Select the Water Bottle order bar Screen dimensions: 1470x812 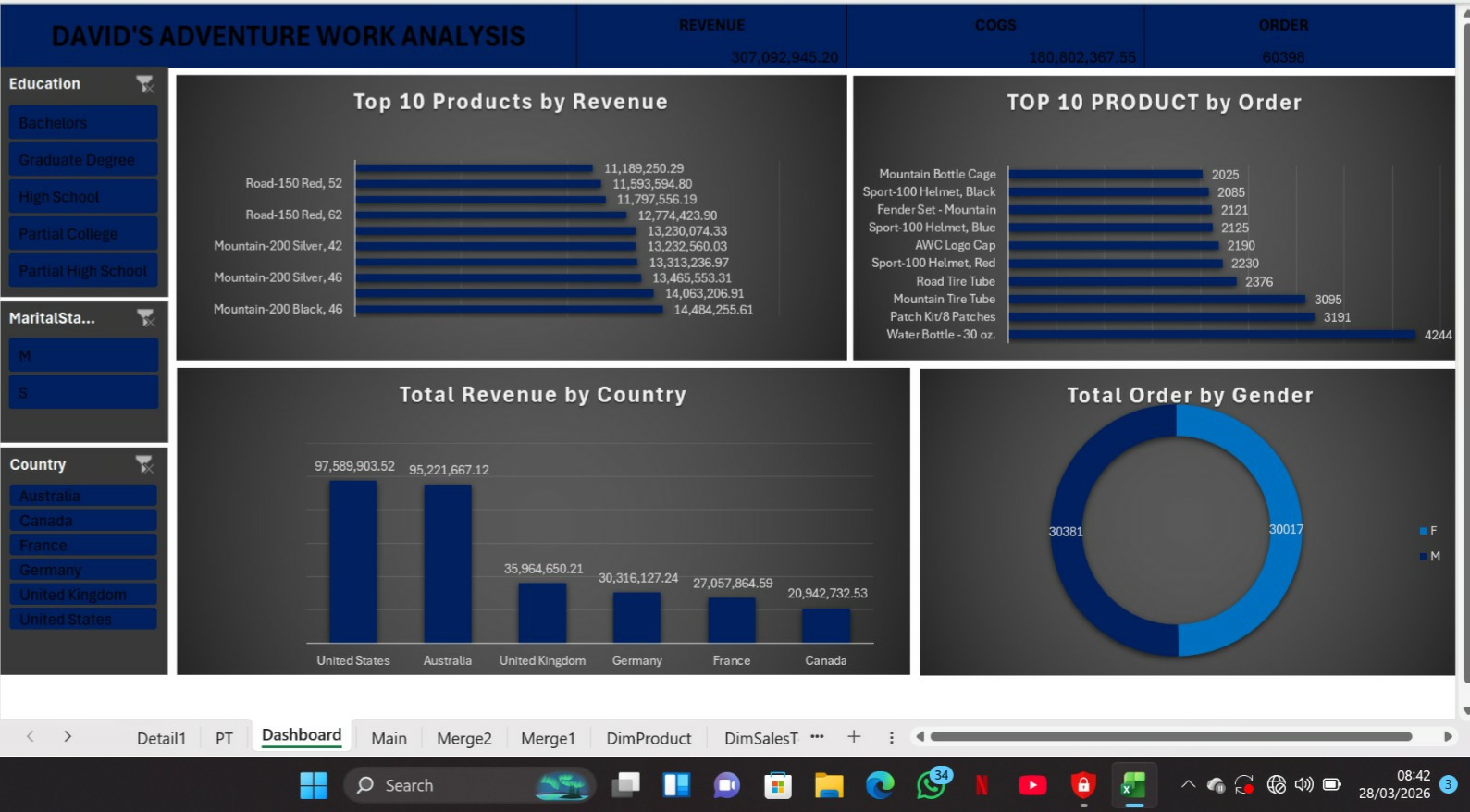(1212, 335)
